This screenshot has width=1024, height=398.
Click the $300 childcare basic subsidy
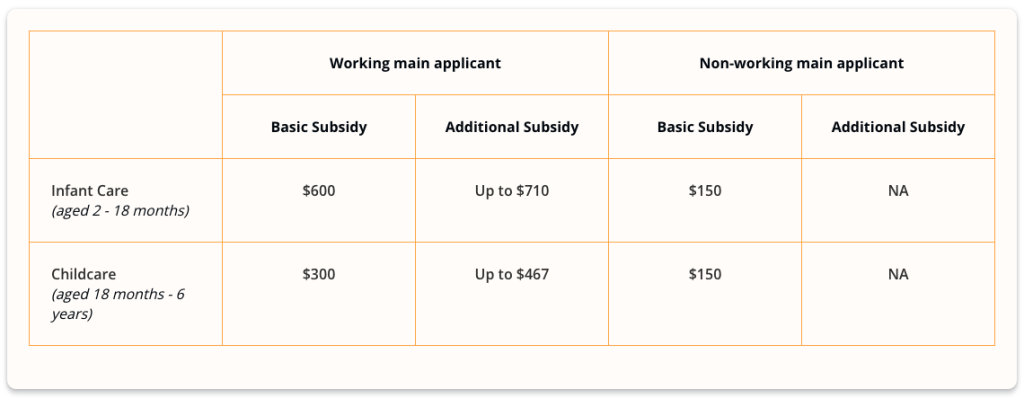pos(319,274)
